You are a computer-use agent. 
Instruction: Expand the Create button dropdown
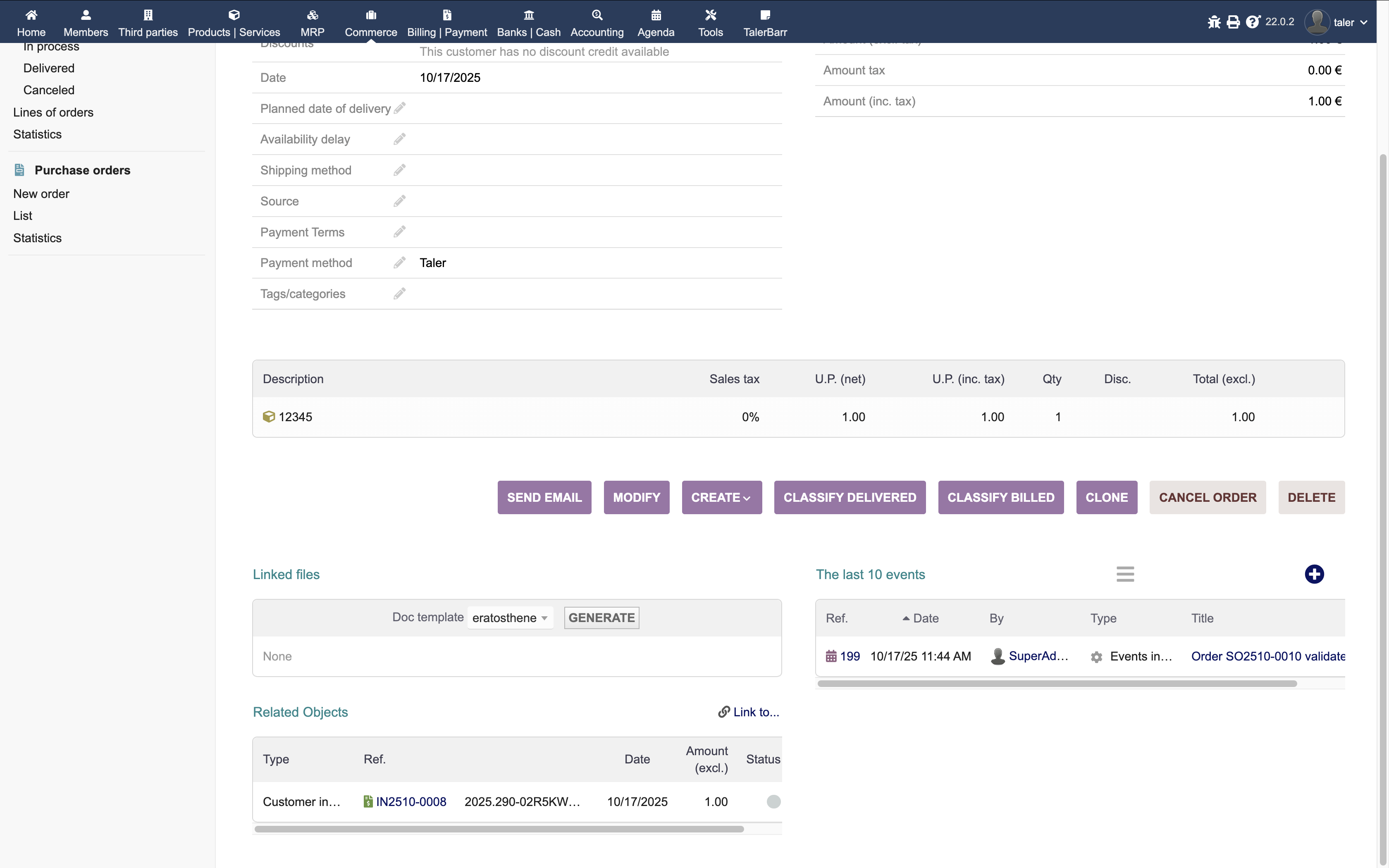click(721, 497)
